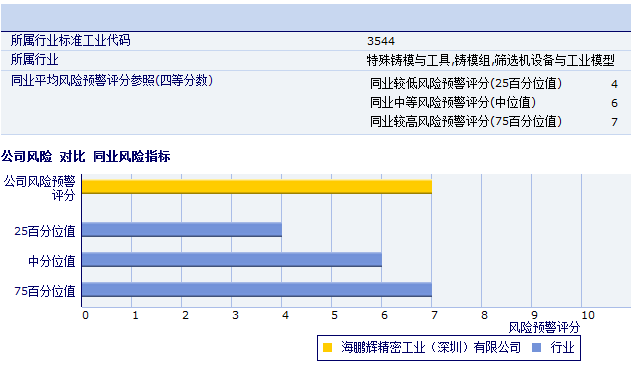Screen dimensions: 643x371
Task: Click 同业较高风险预警评分(75百分位值) row
Action: tap(494, 122)
